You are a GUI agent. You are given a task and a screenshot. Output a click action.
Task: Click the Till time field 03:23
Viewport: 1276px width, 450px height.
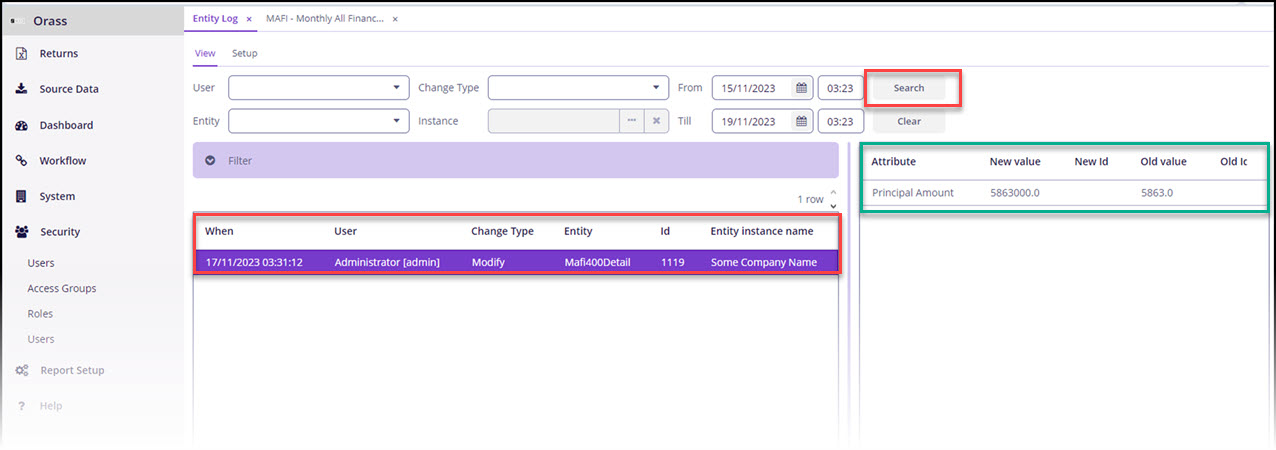tap(841, 121)
